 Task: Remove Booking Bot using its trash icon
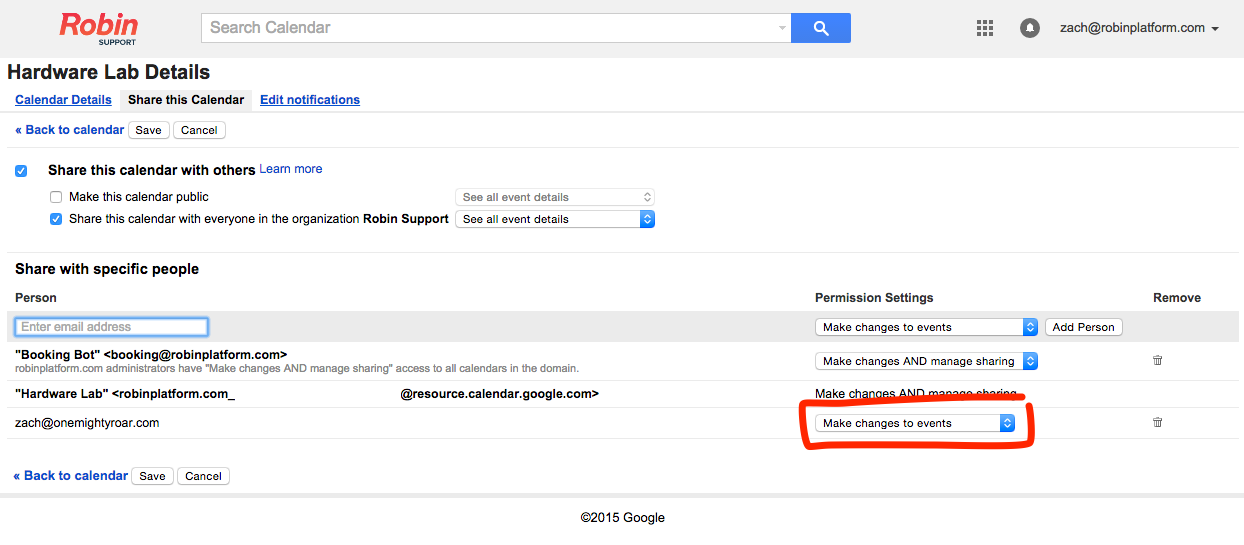click(x=1158, y=360)
